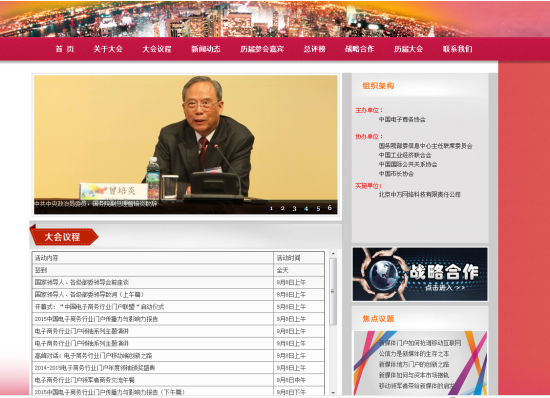This screenshot has width=550, height=398.
Task: Show carousel slide 3
Action: 294,208
